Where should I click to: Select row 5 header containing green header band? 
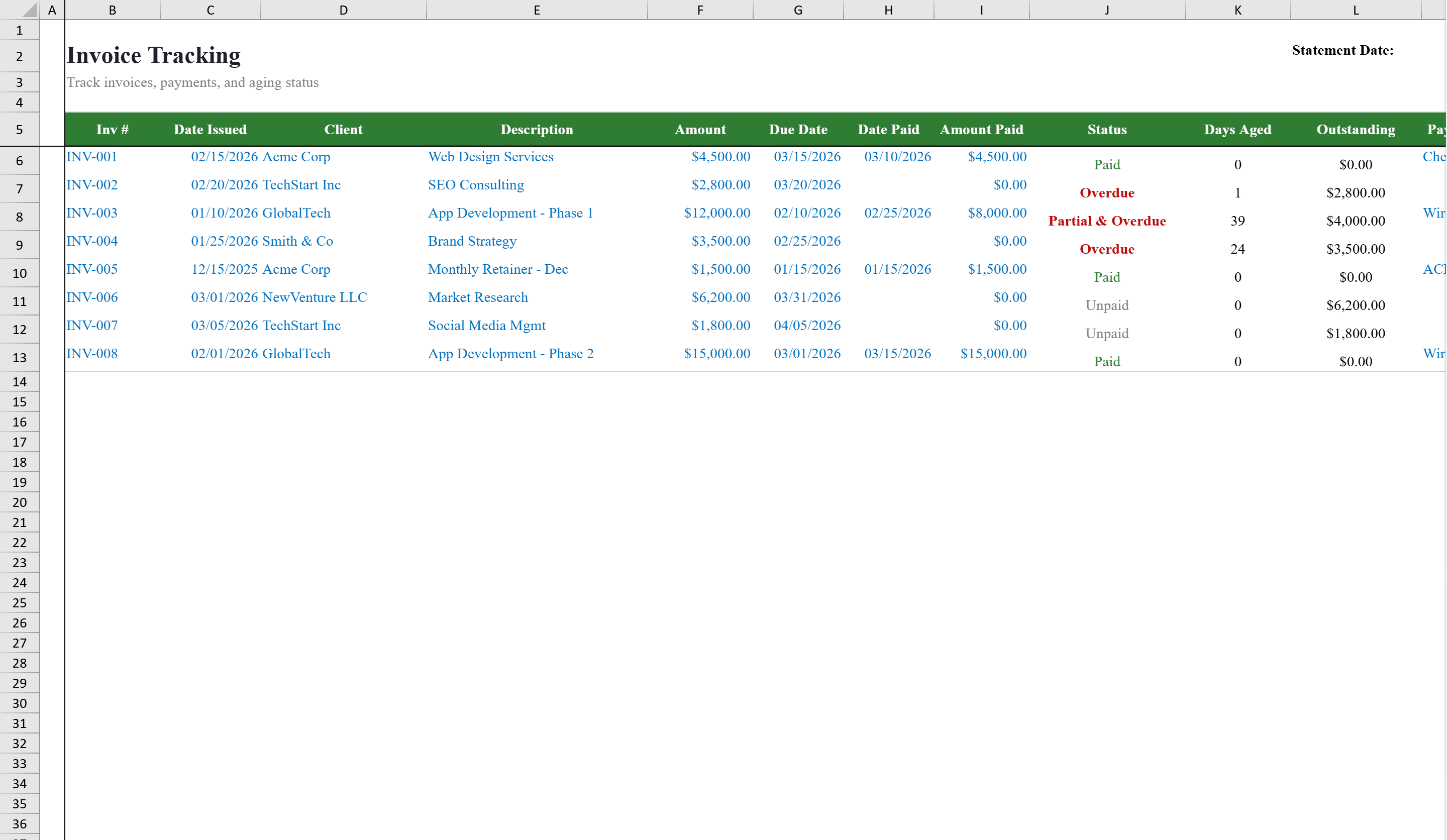(19, 129)
